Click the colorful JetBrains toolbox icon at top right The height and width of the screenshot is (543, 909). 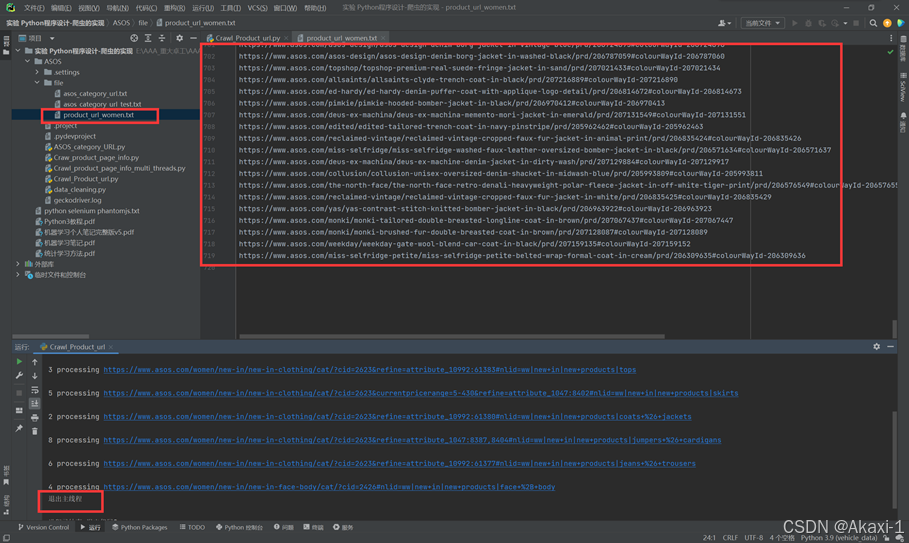point(900,23)
